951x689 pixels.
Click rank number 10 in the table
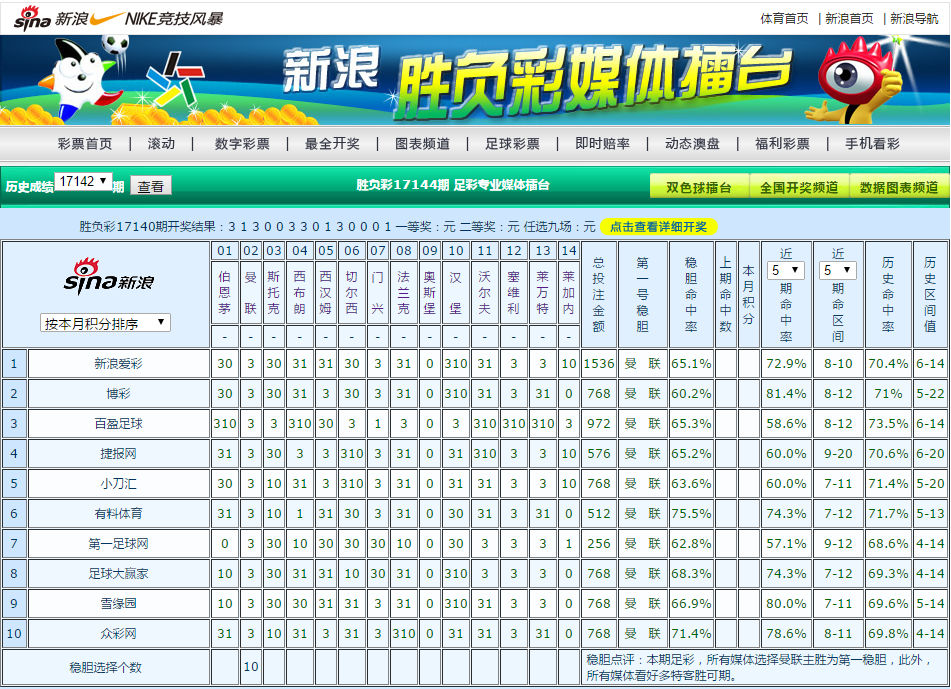tap(14, 634)
